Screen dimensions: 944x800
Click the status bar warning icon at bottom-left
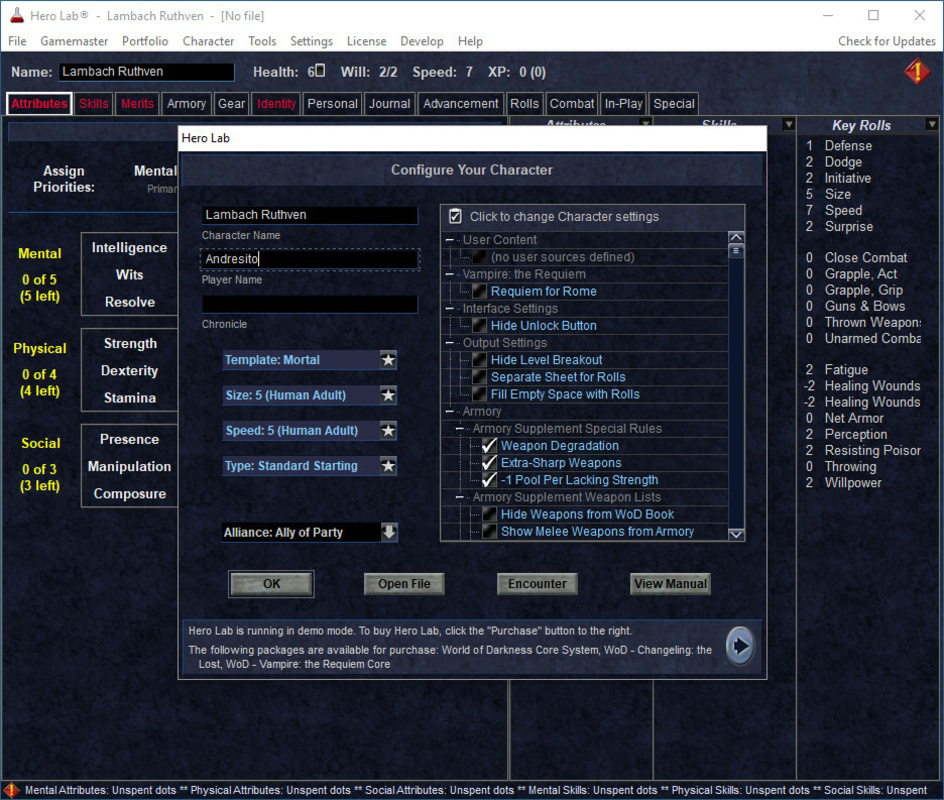click(x=11, y=790)
